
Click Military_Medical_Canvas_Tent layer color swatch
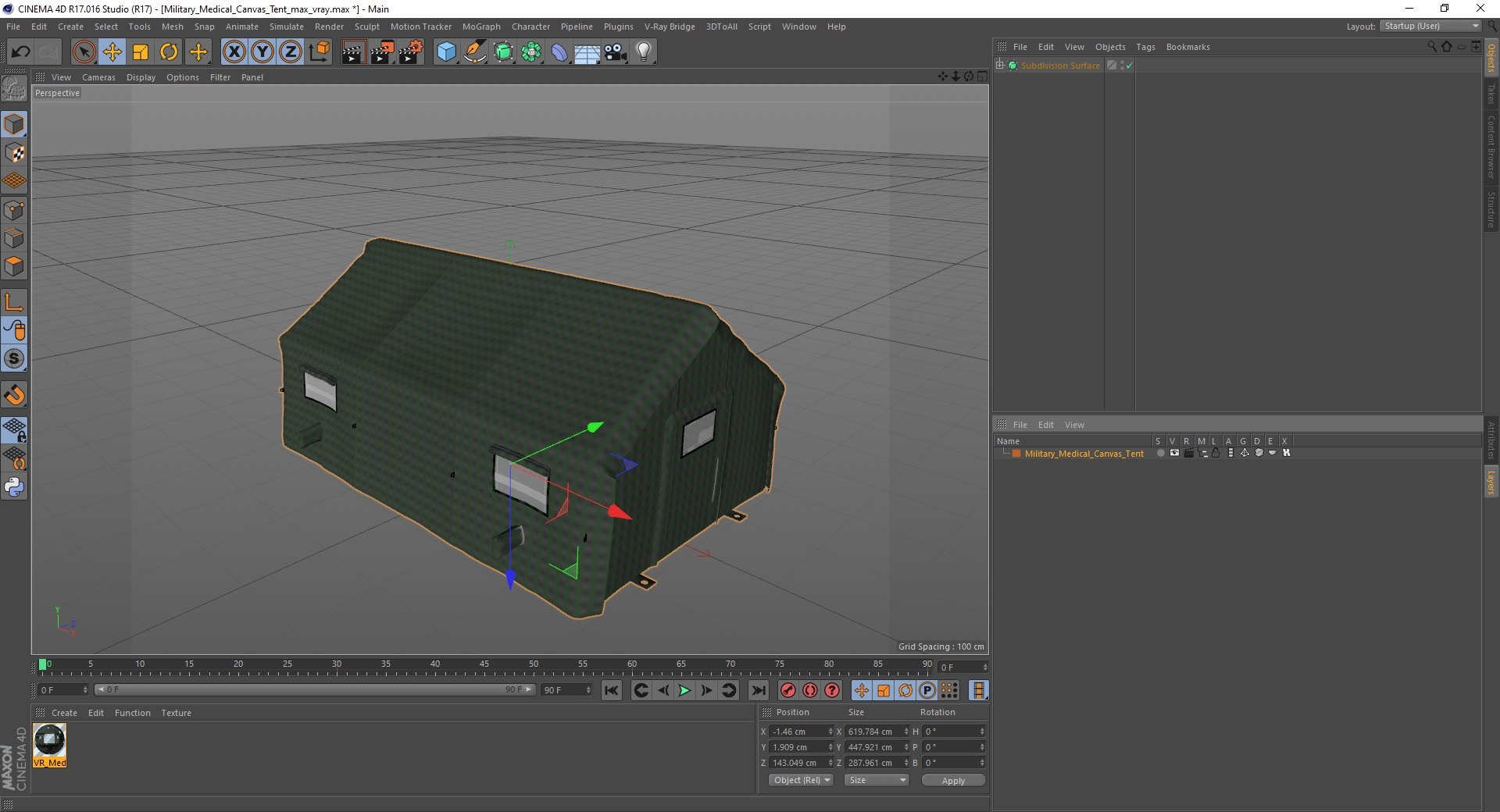(1016, 454)
